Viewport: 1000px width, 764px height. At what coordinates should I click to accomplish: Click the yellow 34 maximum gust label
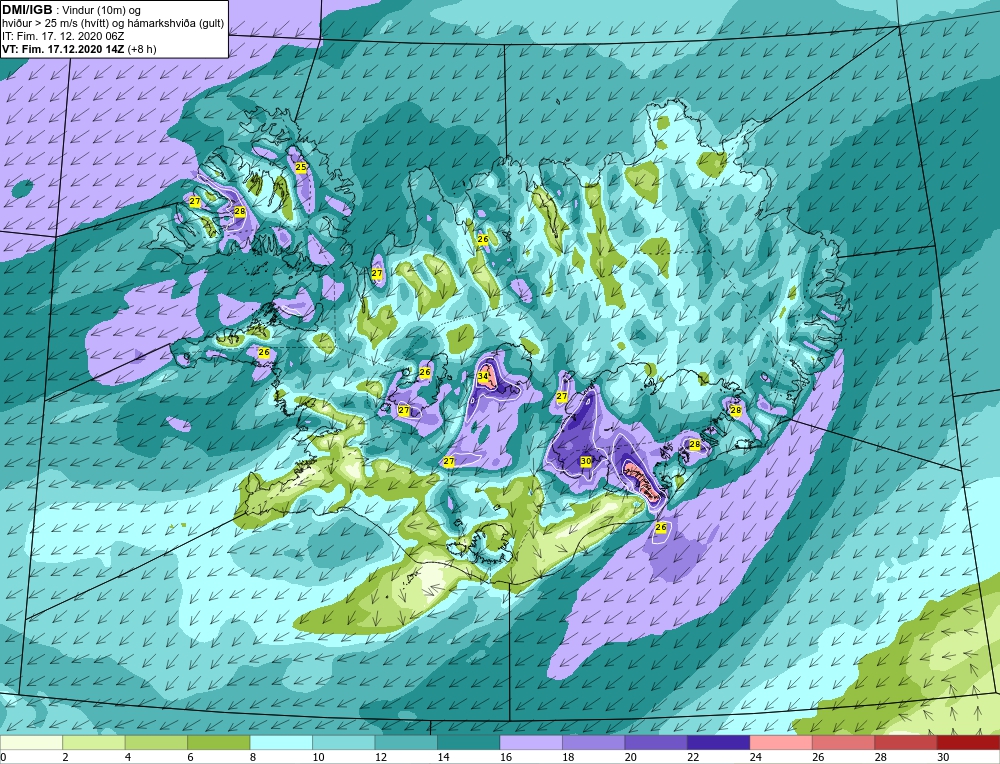coord(483,377)
